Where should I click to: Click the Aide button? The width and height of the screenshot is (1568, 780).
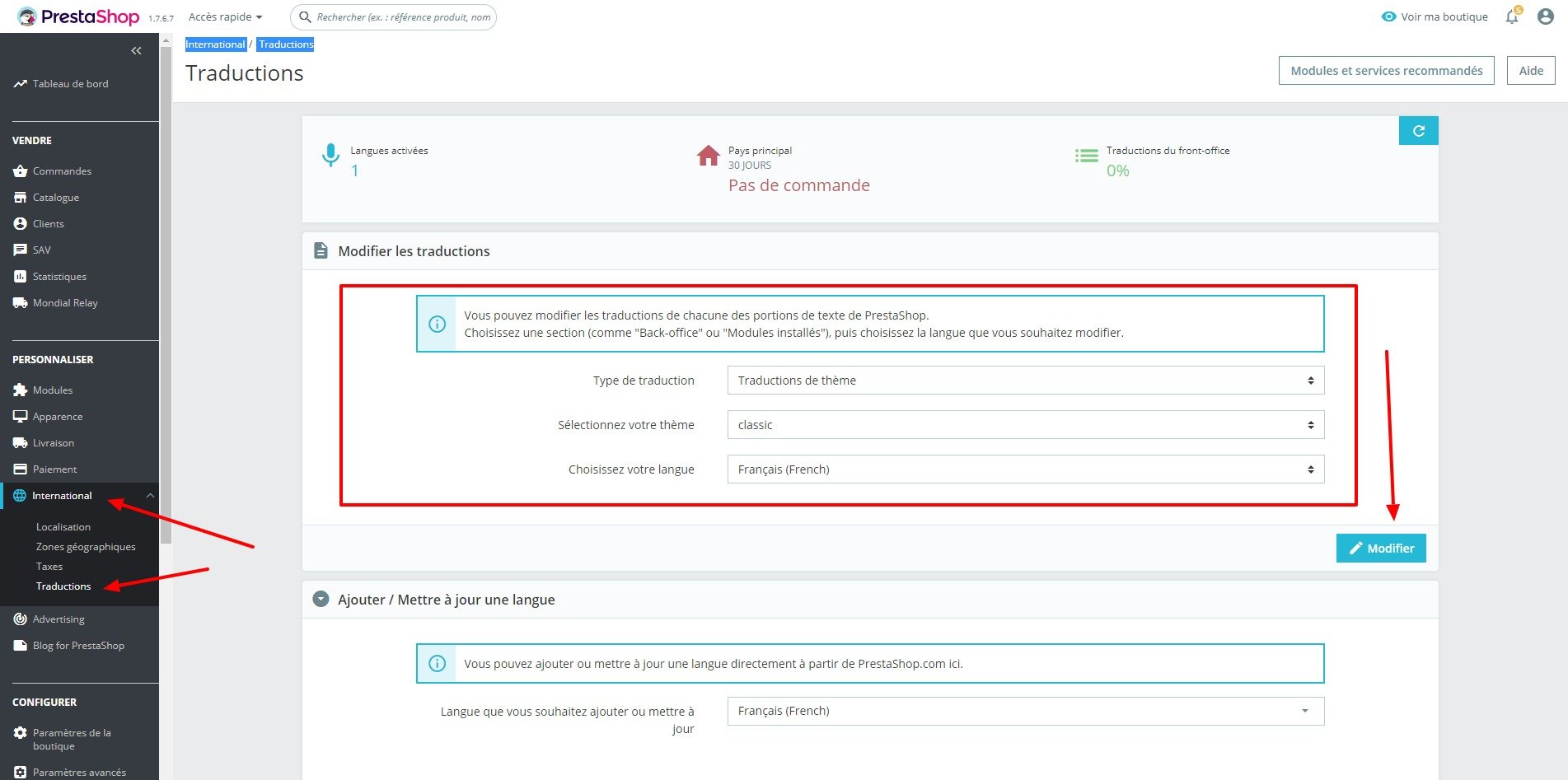point(1531,71)
